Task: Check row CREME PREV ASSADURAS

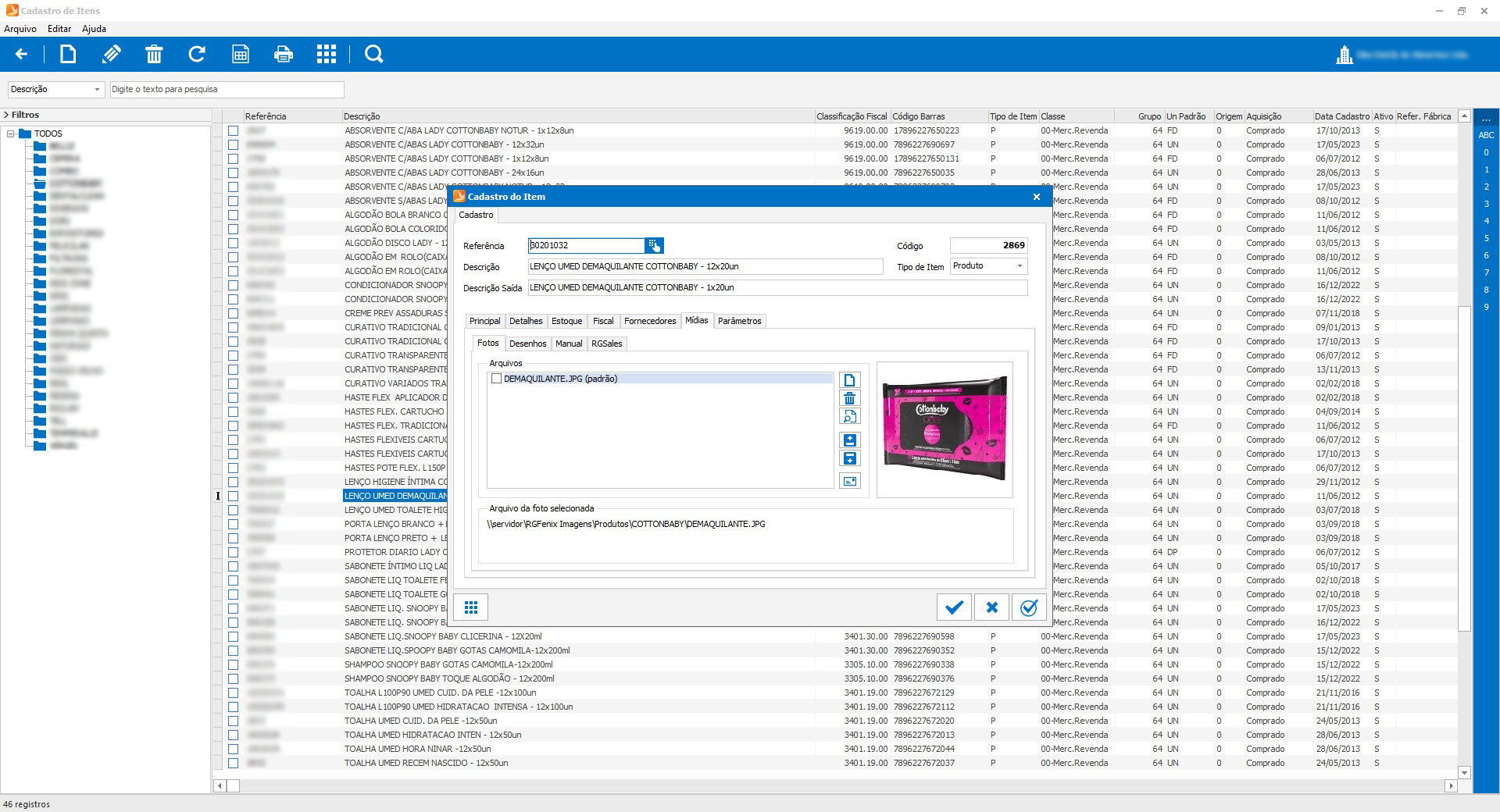Action: [233, 313]
